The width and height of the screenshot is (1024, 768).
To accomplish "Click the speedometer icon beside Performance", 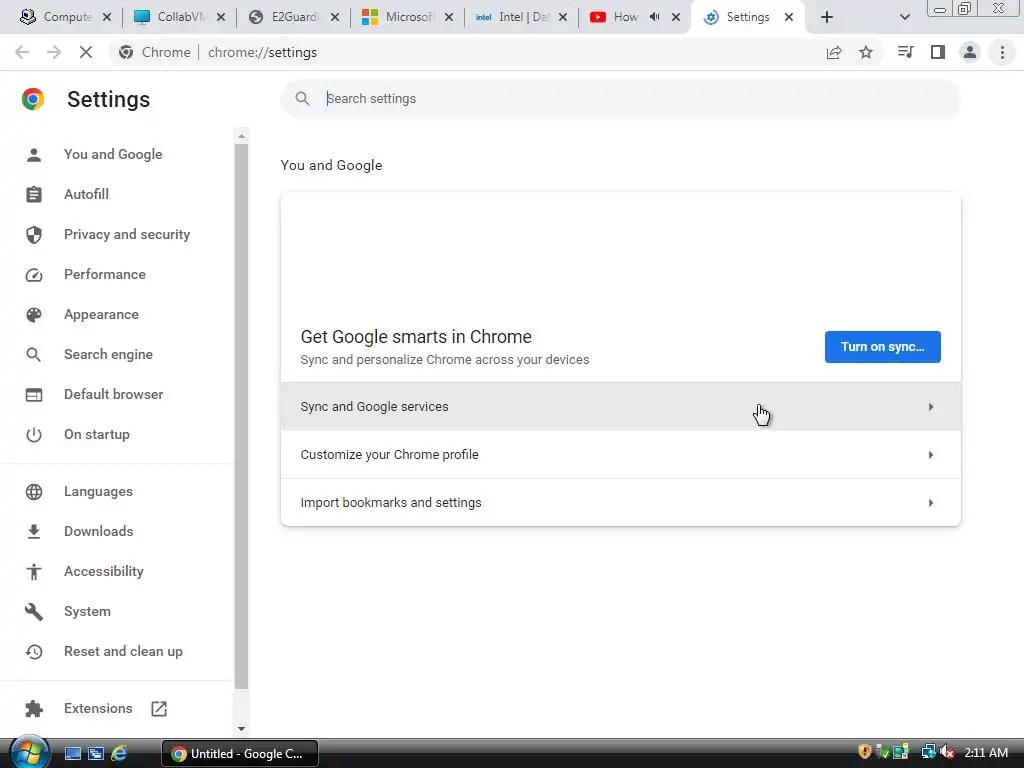I will [x=34, y=275].
